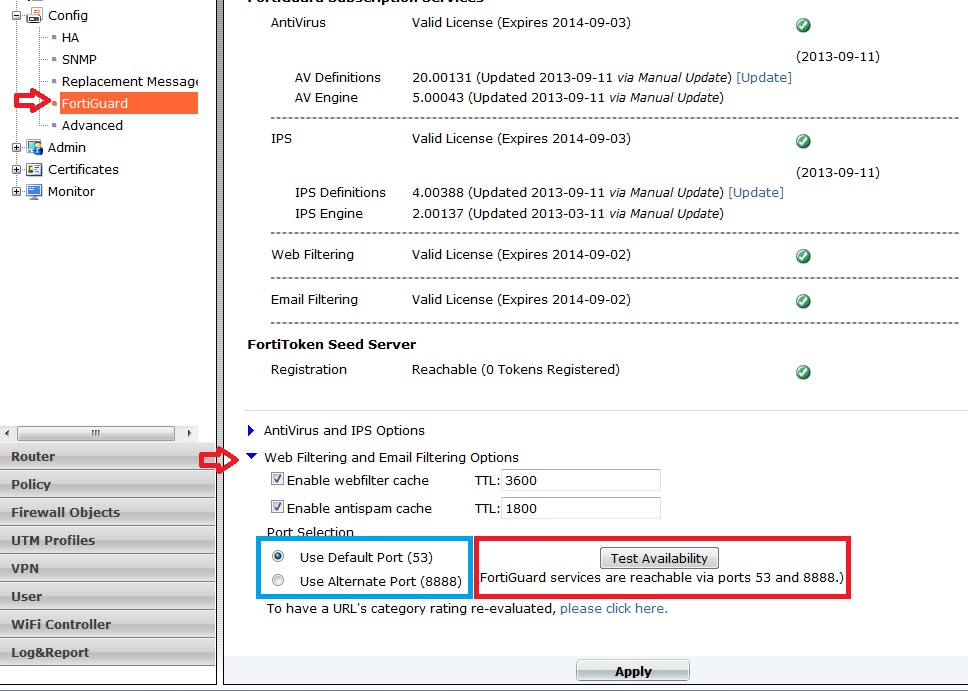The width and height of the screenshot is (968, 691).
Task: Toggle Enable antispam cache checkbox
Action: [277, 507]
